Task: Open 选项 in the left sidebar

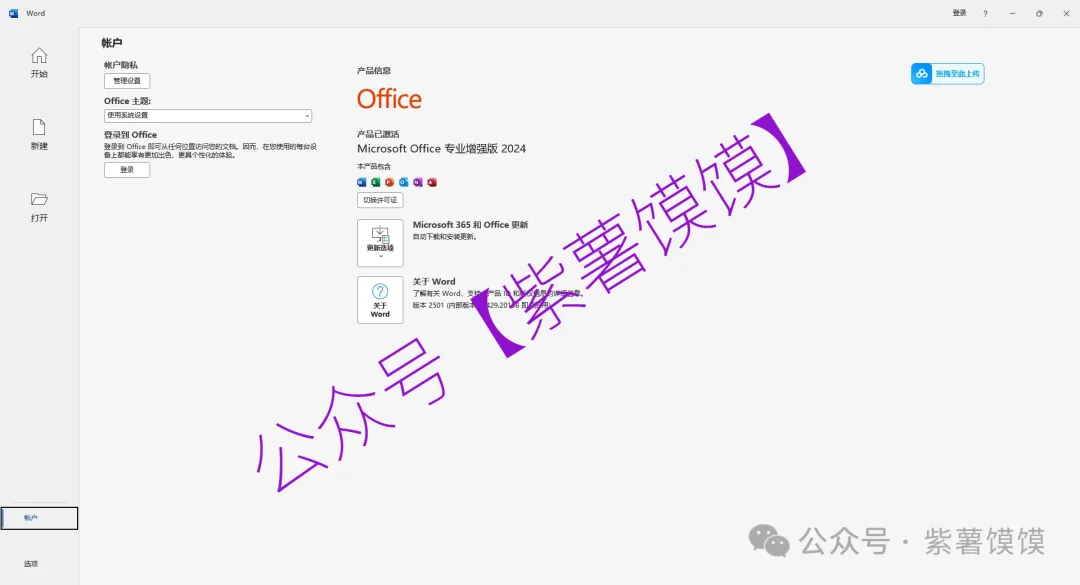Action: click(x=32, y=564)
